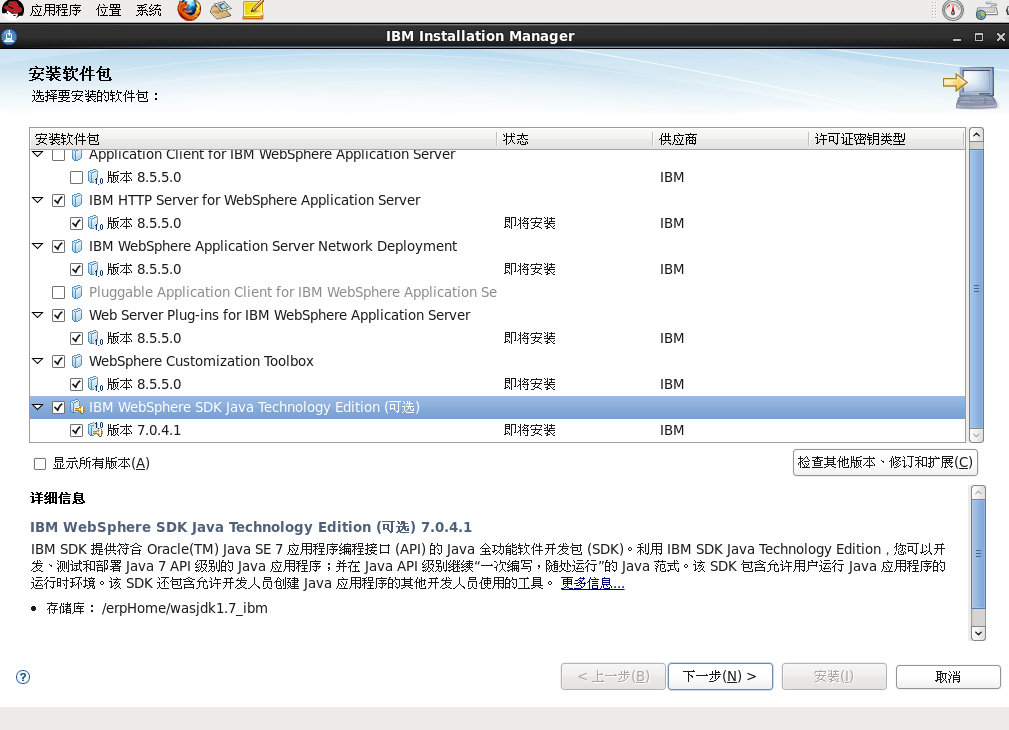Image resolution: width=1009 pixels, height=730 pixels.
Task: Click version icon under Application Client row
Action: tap(95, 176)
